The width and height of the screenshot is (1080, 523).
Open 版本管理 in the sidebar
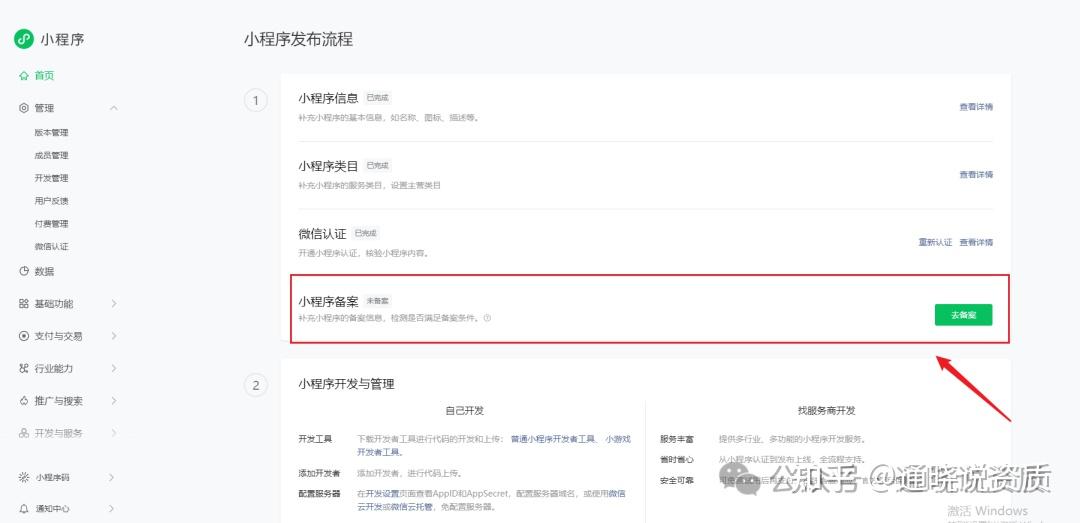coord(52,133)
